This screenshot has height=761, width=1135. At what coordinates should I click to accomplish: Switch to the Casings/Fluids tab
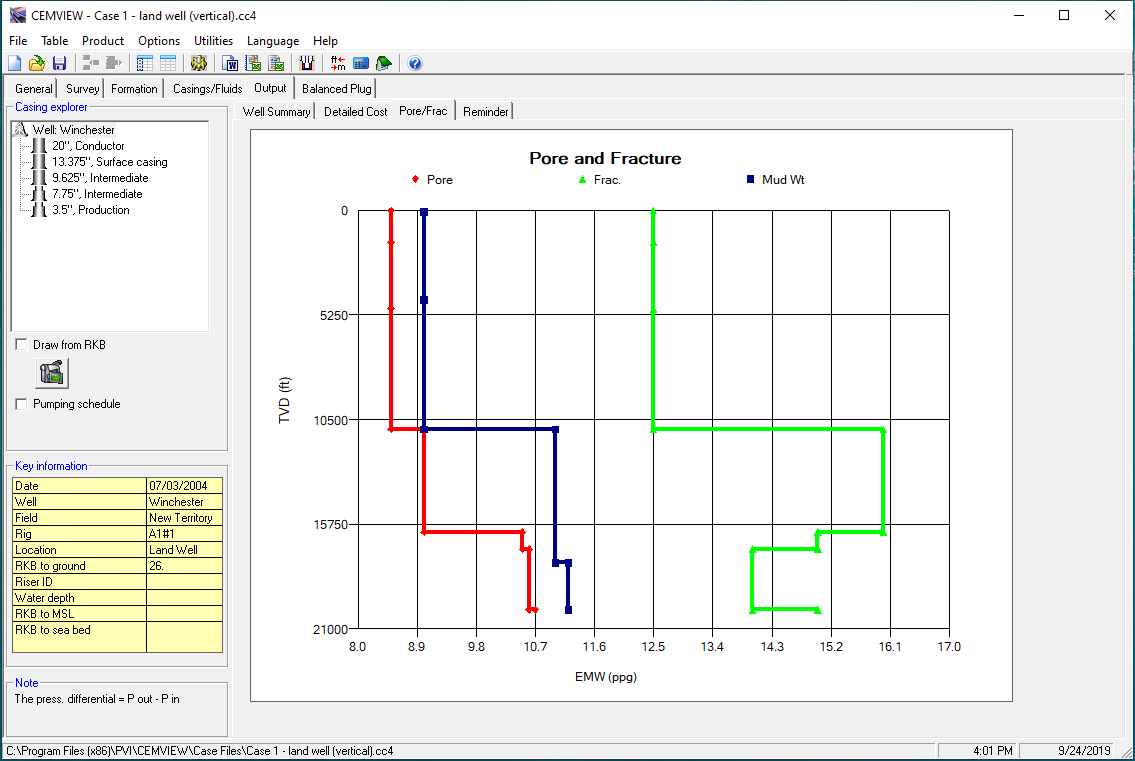coord(207,89)
